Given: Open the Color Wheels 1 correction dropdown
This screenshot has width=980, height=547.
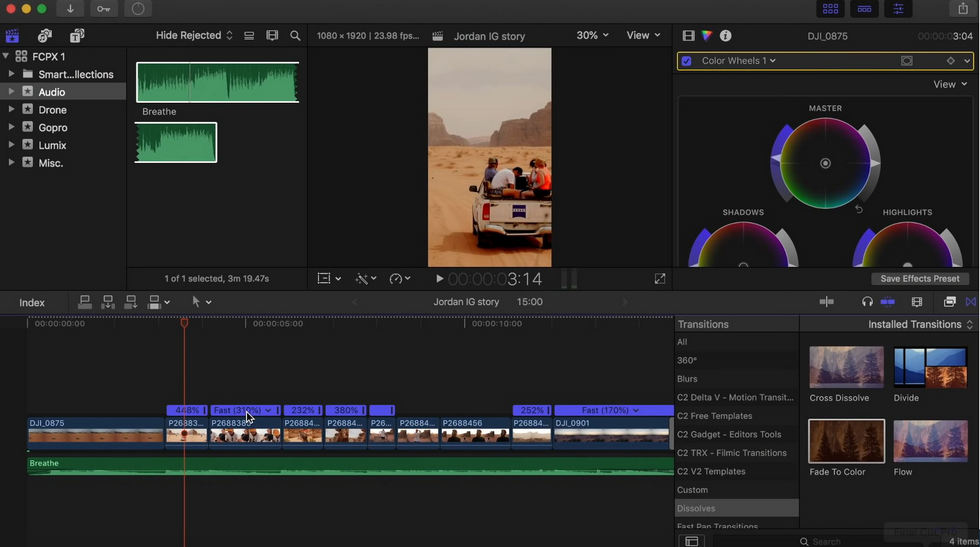Looking at the screenshot, I should point(739,61).
